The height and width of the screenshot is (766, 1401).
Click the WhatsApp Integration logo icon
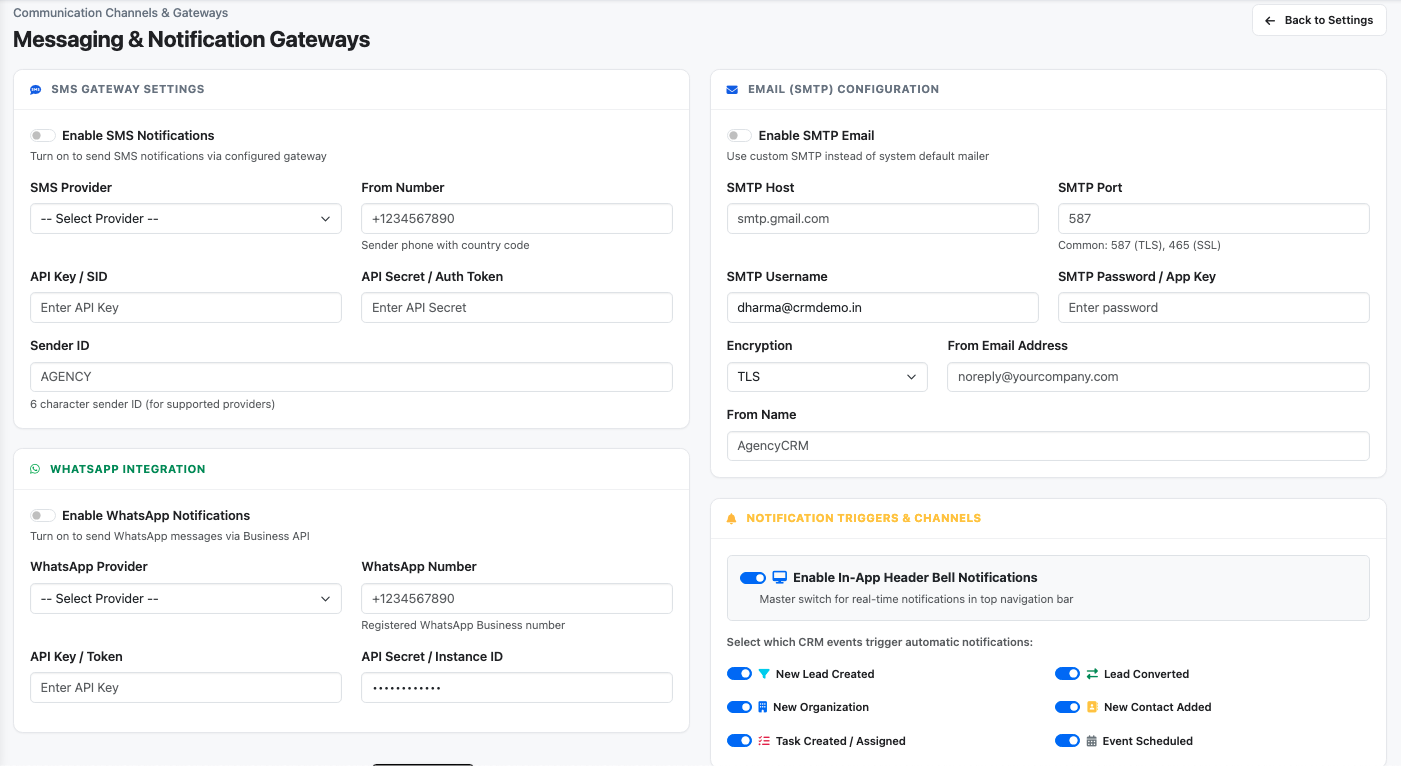tap(35, 469)
